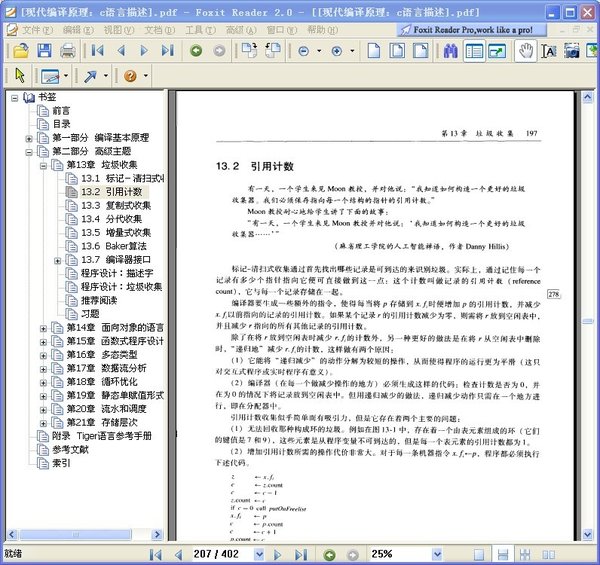Go to last page in top toolbar
Image resolution: width=600 pixels, height=565 pixels.
click(x=168, y=50)
